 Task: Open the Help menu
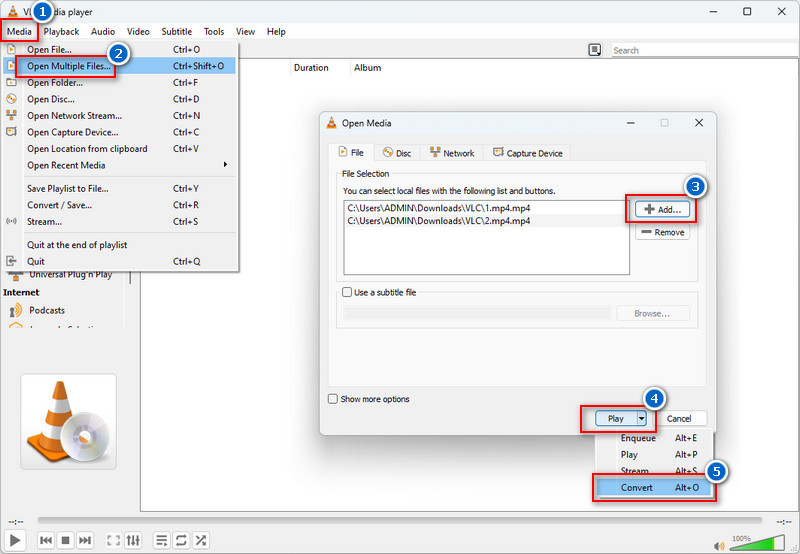pos(276,32)
